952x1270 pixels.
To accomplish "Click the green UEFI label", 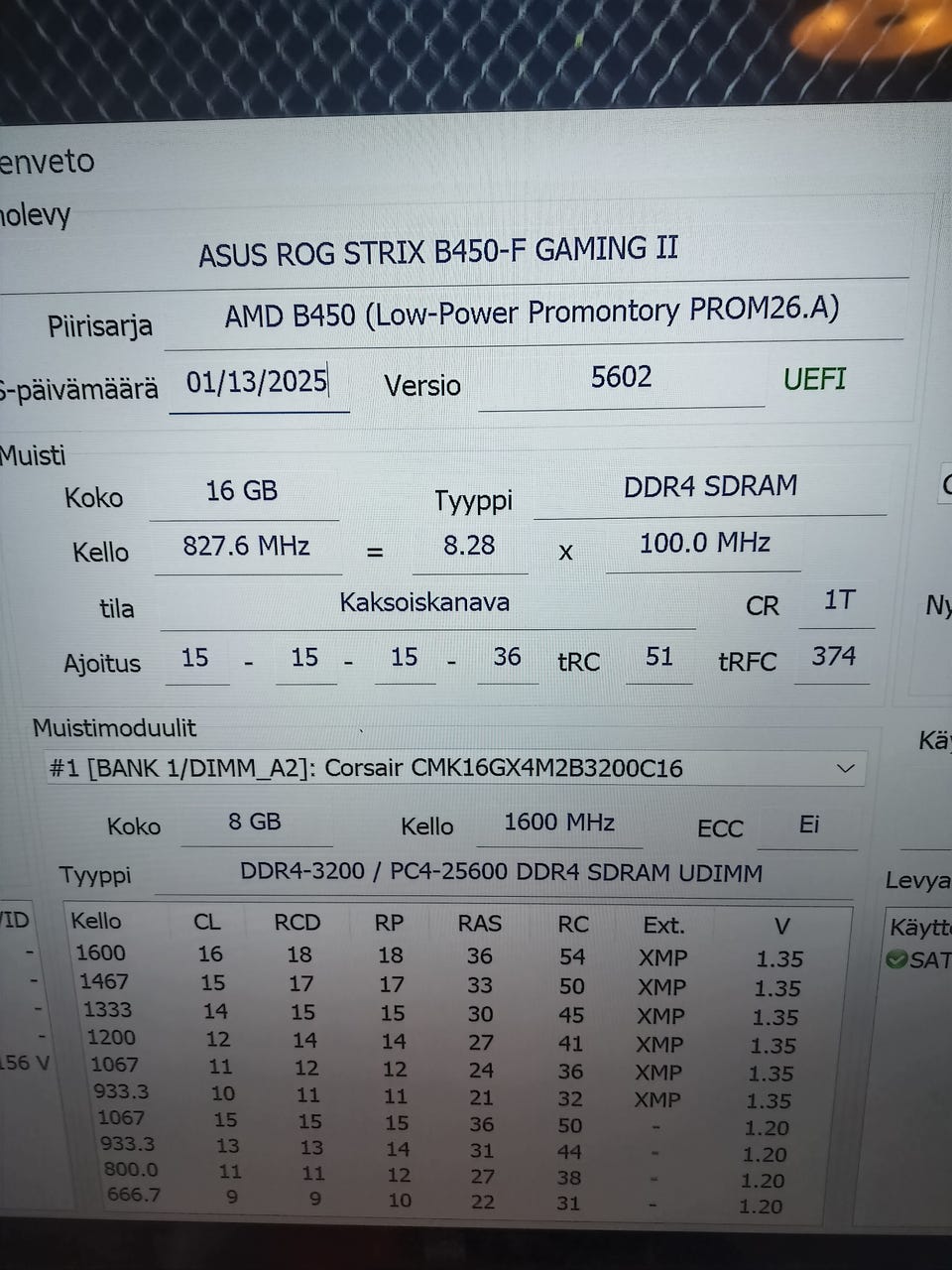I will tap(814, 379).
